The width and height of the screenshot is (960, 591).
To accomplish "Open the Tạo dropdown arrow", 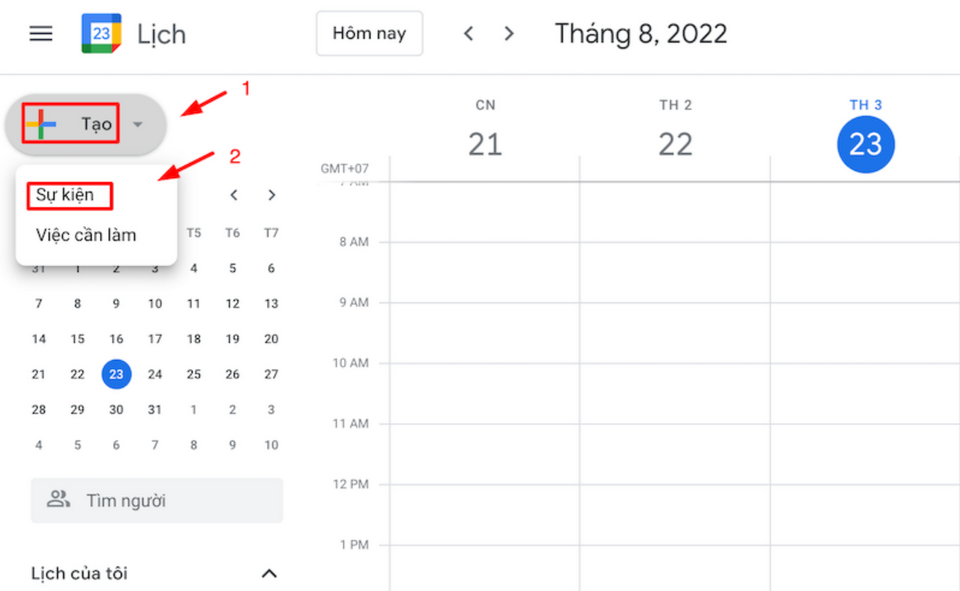I will 138,125.
